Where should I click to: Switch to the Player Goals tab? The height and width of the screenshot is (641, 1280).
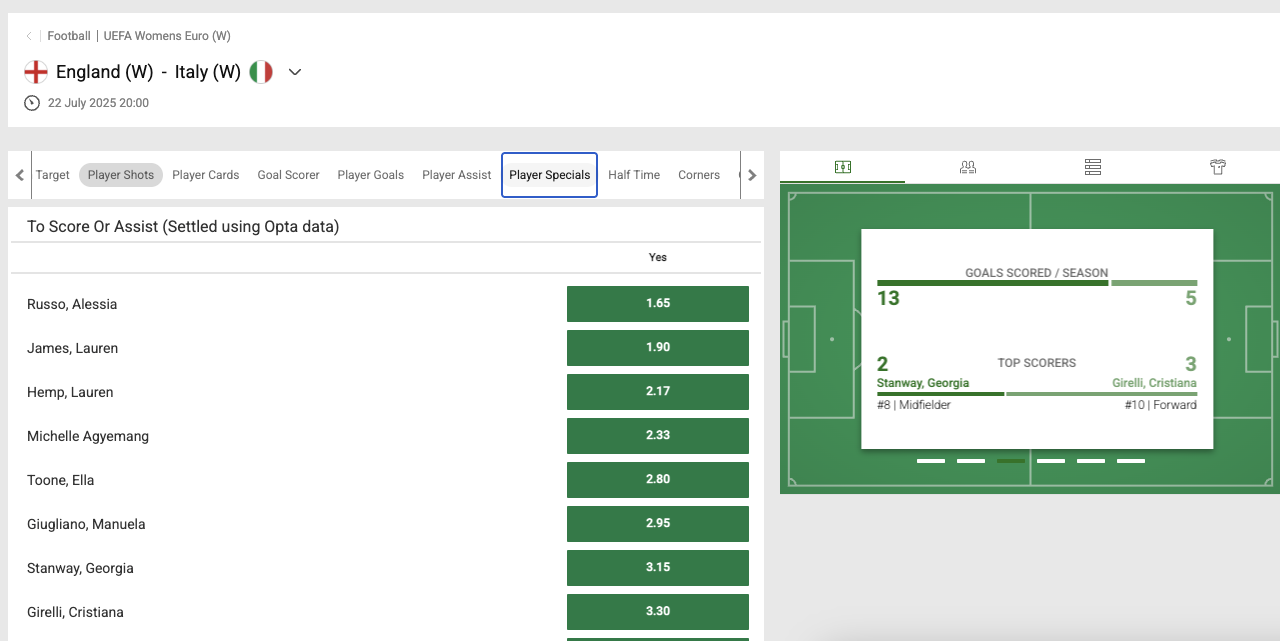[371, 175]
